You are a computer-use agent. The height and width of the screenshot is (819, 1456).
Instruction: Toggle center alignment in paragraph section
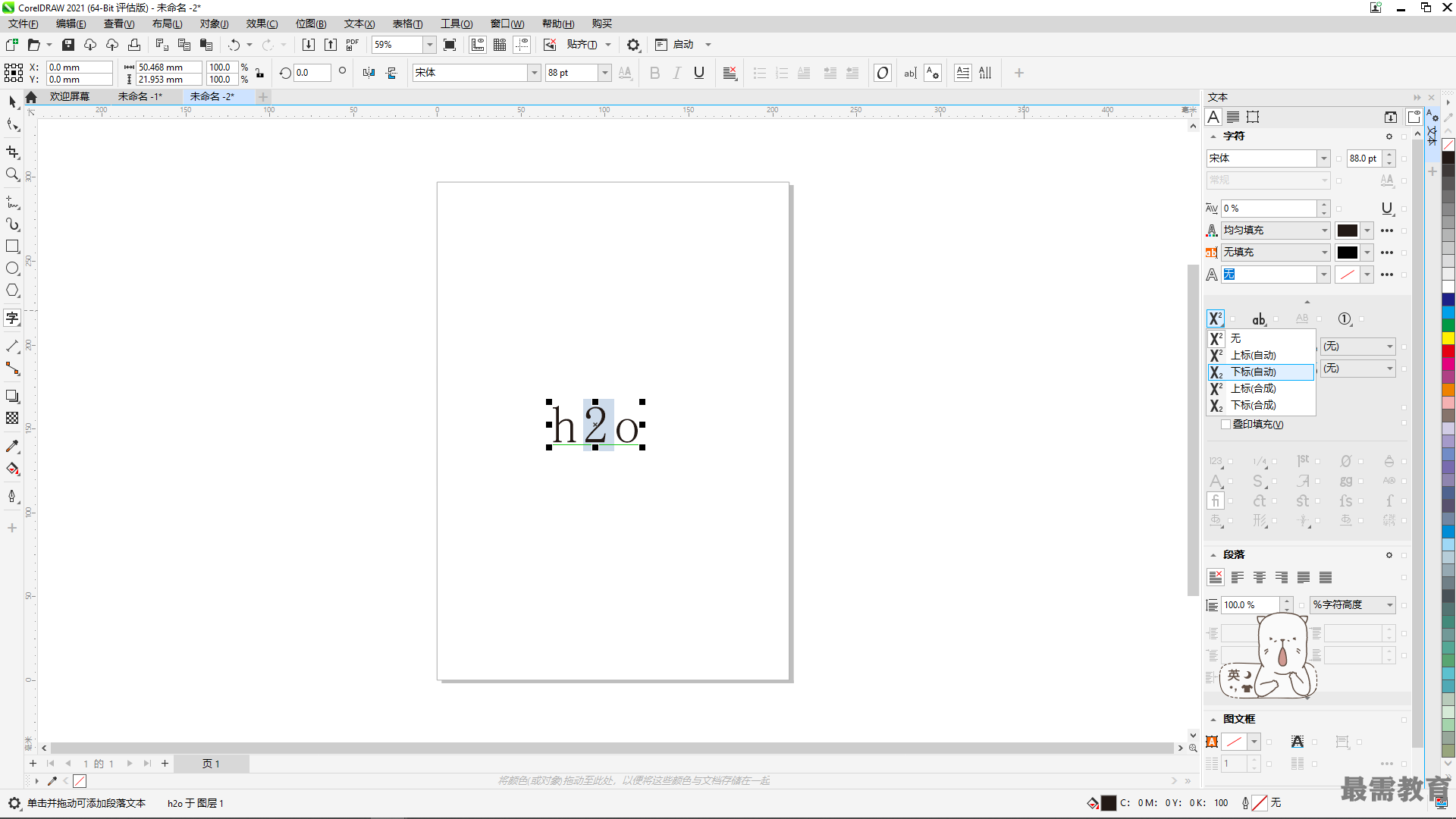pos(1260,578)
